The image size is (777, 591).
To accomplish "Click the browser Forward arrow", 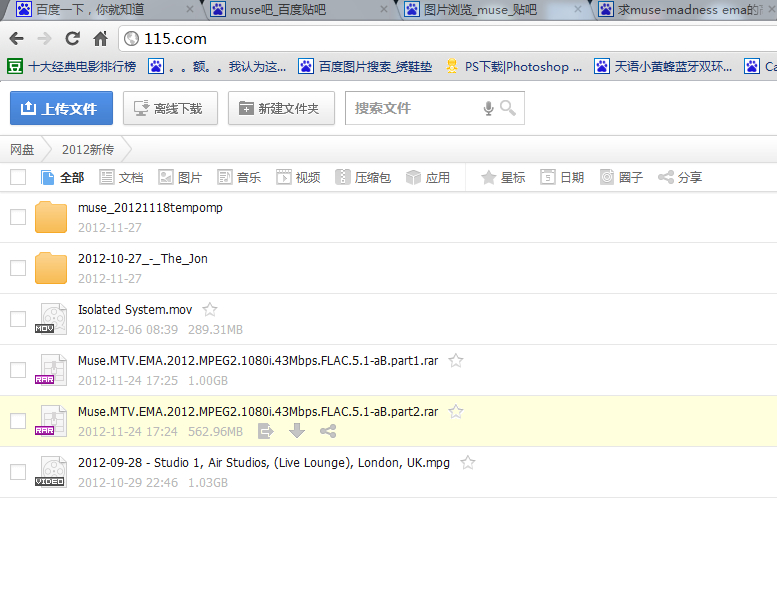I will (x=45, y=39).
